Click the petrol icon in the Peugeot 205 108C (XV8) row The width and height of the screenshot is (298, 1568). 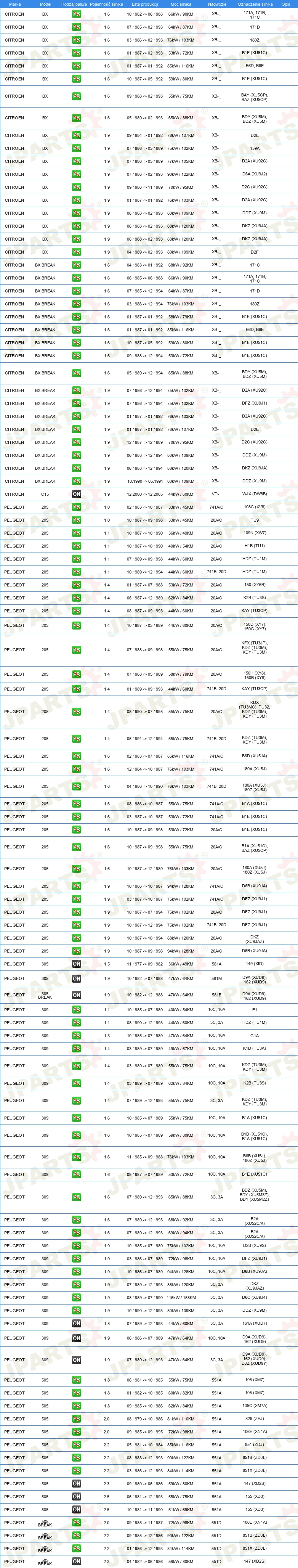coord(76,507)
